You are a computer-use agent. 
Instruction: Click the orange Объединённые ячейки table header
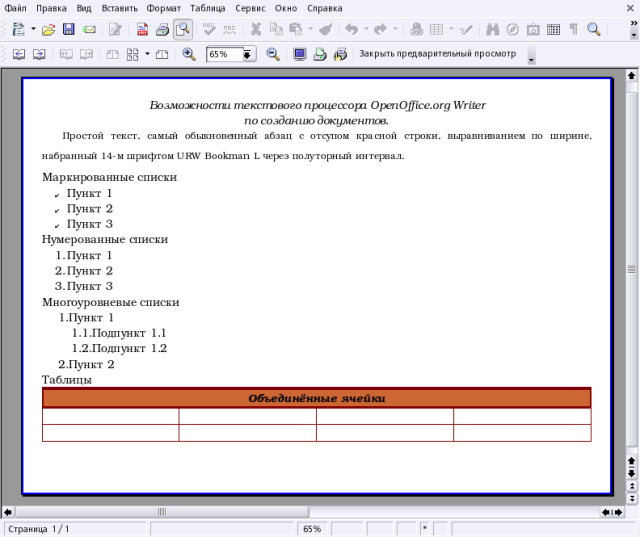tap(316, 398)
